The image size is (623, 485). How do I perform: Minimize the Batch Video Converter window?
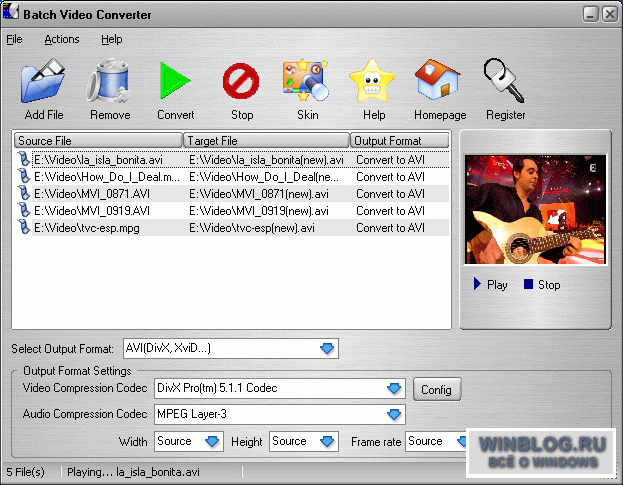591,14
